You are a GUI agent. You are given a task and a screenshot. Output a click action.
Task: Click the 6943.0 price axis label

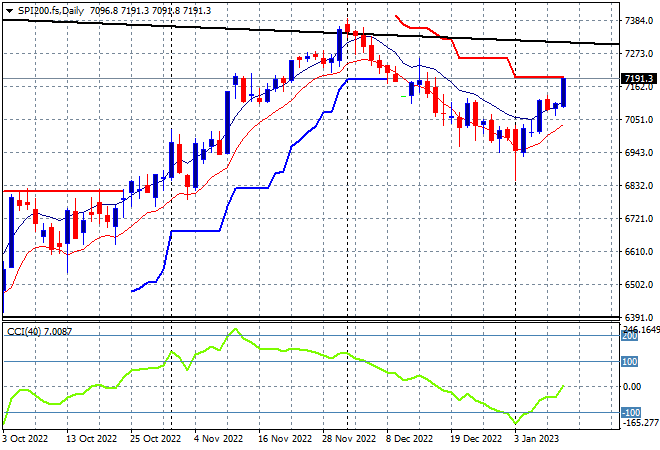pyautogui.click(x=639, y=153)
